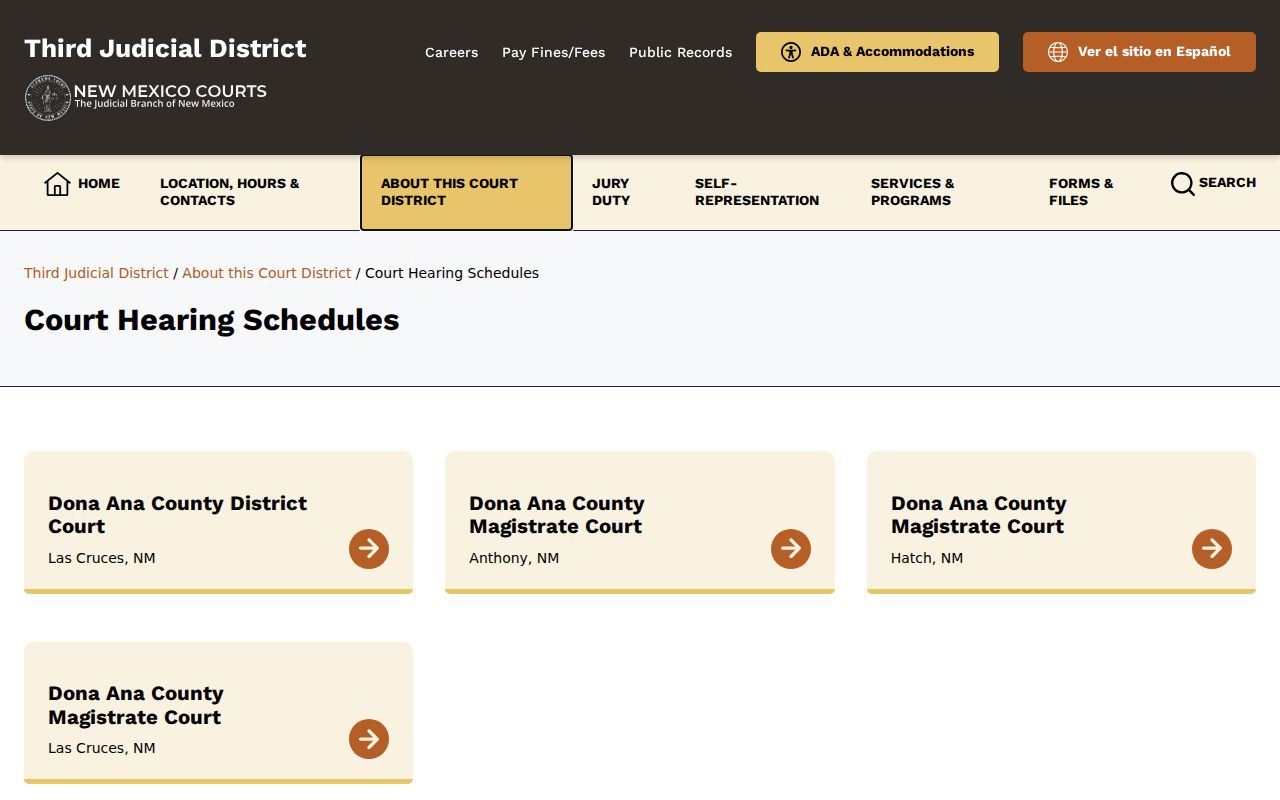The image size is (1280, 800).
Task: Click Ver el sitio en Español button
Action: click(1139, 52)
